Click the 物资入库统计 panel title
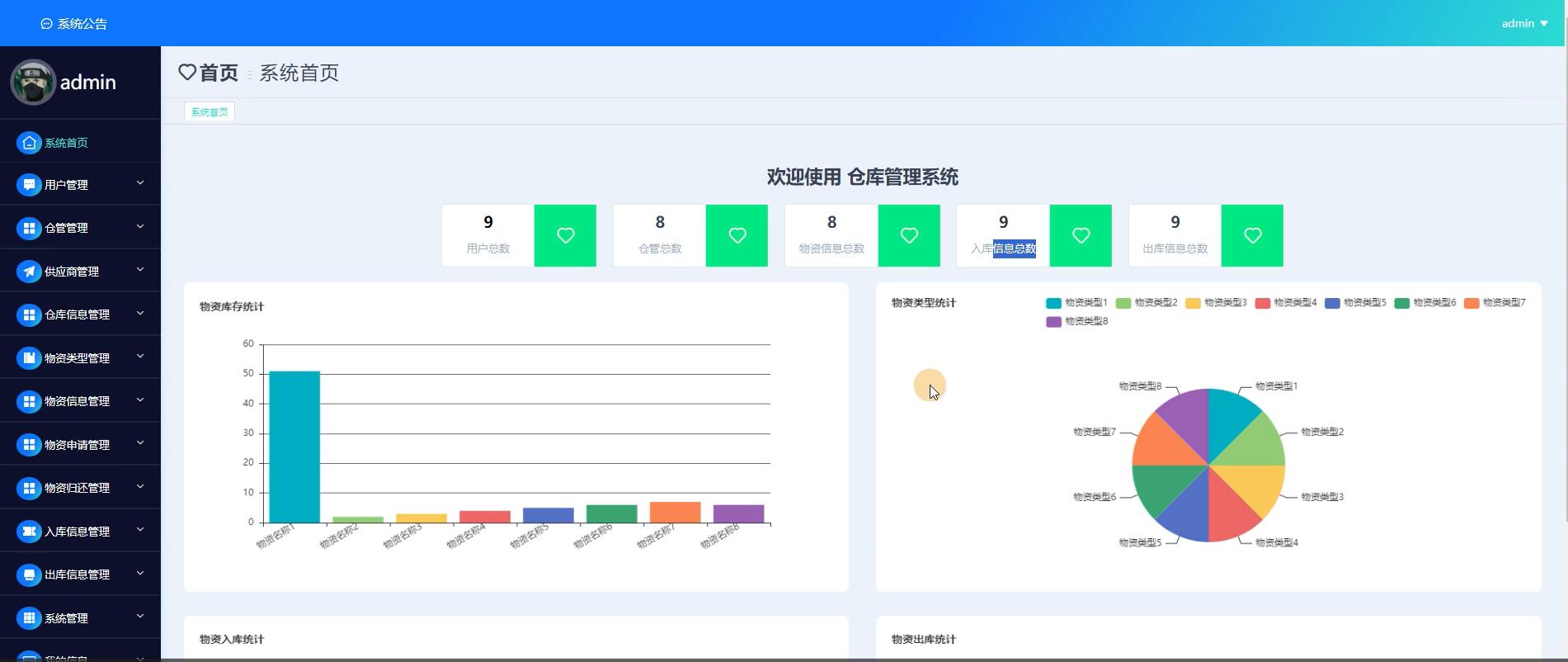The width and height of the screenshot is (1568, 662). (x=232, y=639)
